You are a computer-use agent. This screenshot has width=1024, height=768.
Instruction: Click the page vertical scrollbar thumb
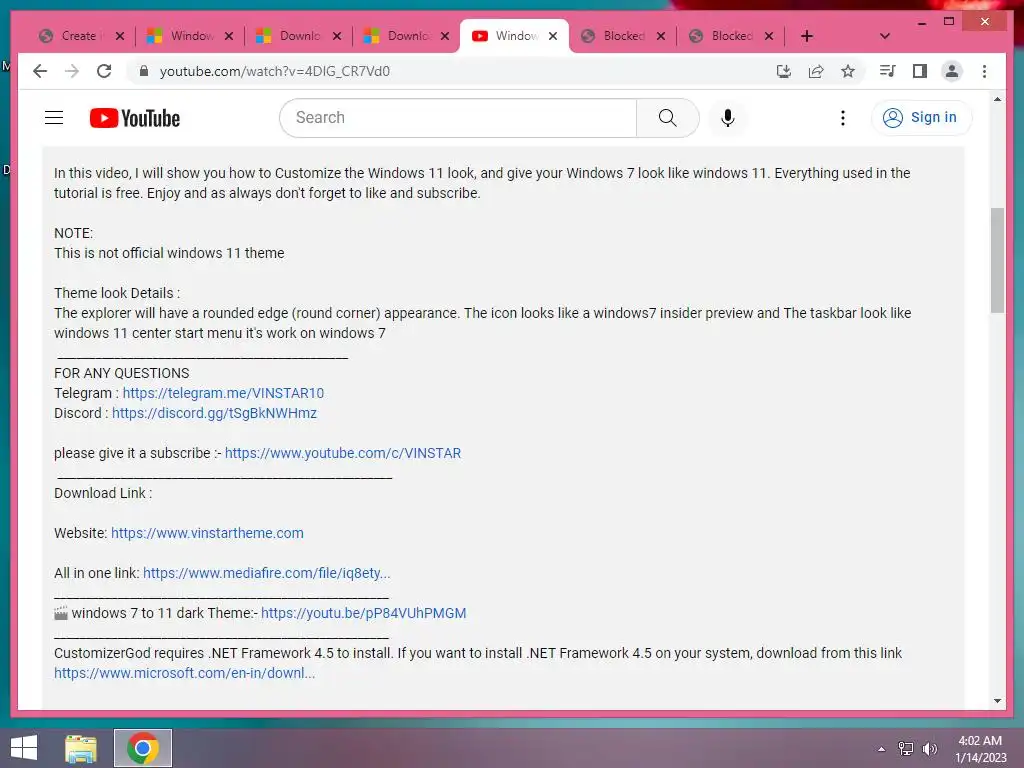tap(997, 261)
